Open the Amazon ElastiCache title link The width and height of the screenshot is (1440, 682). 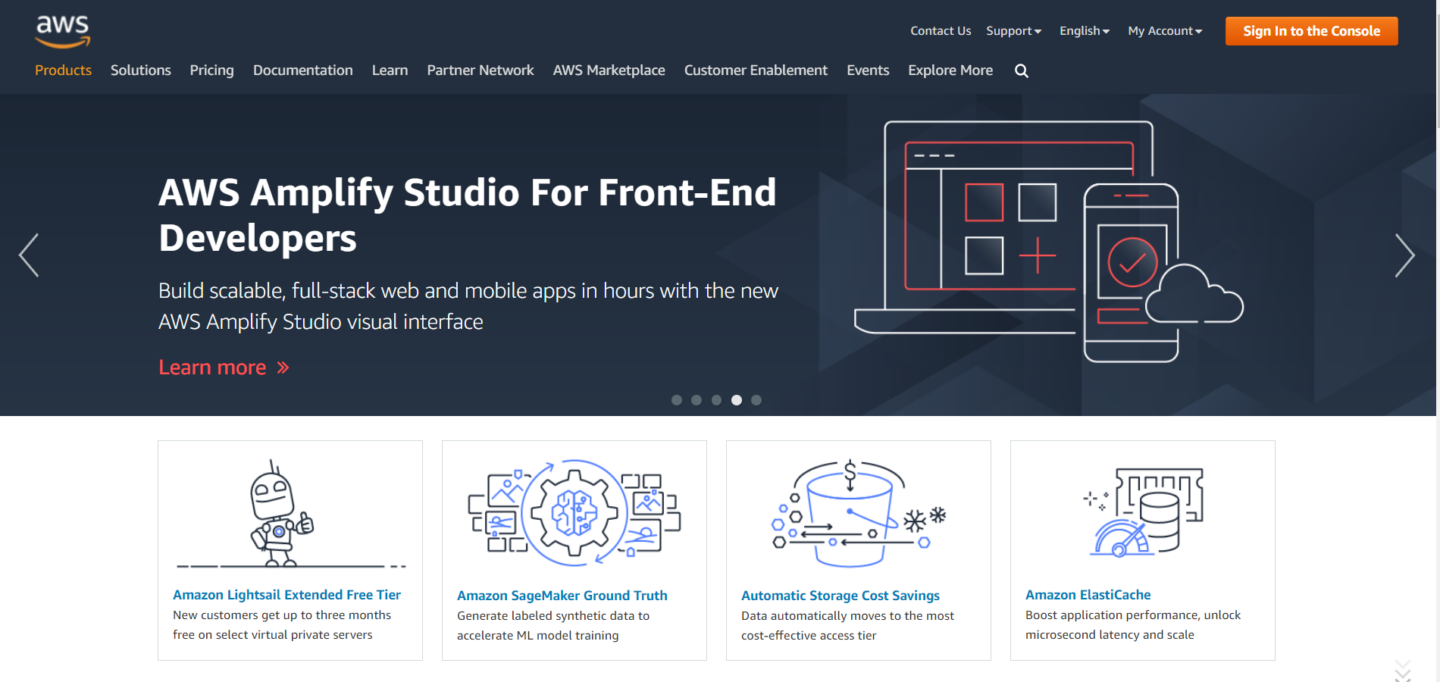(1088, 594)
